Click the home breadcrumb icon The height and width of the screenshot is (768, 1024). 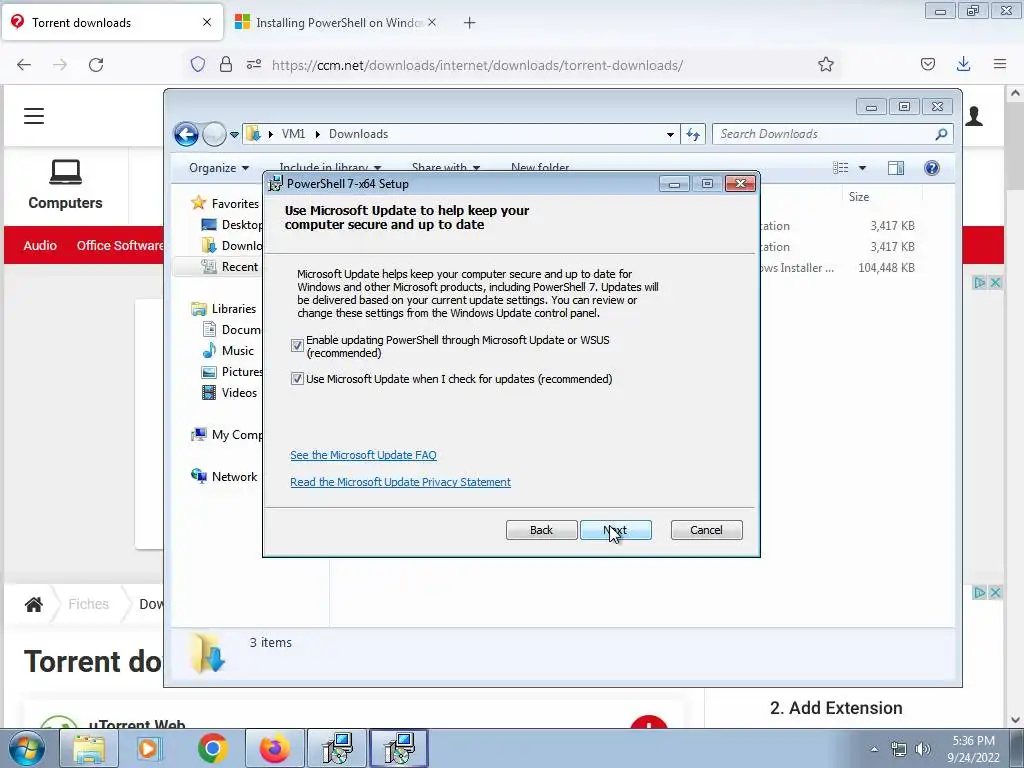(34, 604)
